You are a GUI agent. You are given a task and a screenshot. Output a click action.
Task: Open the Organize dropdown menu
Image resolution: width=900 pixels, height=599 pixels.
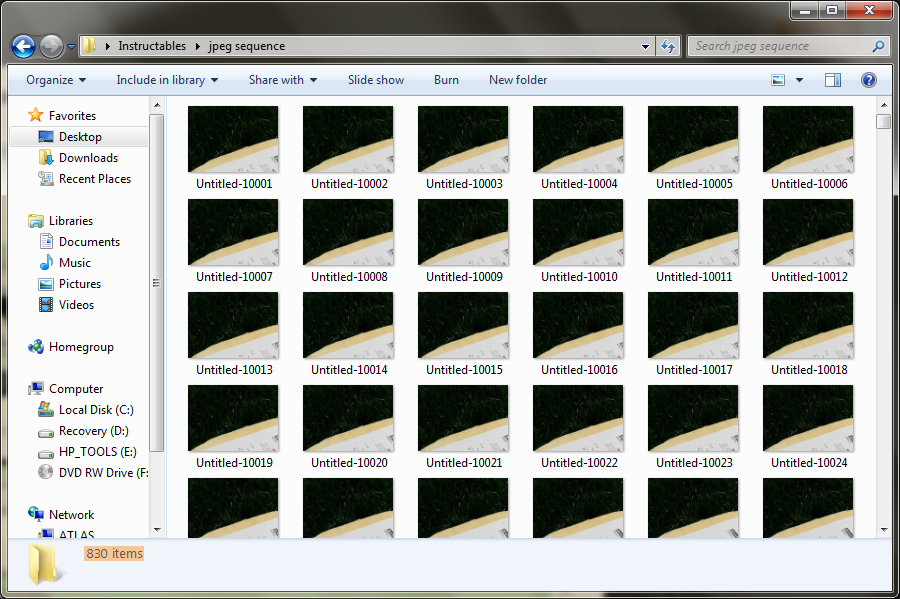[x=55, y=79]
